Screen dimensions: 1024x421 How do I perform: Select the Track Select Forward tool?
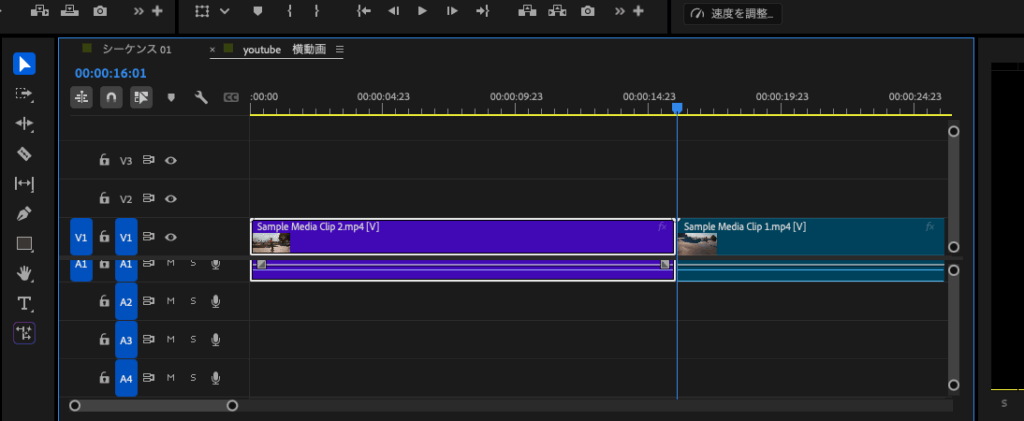(x=24, y=93)
